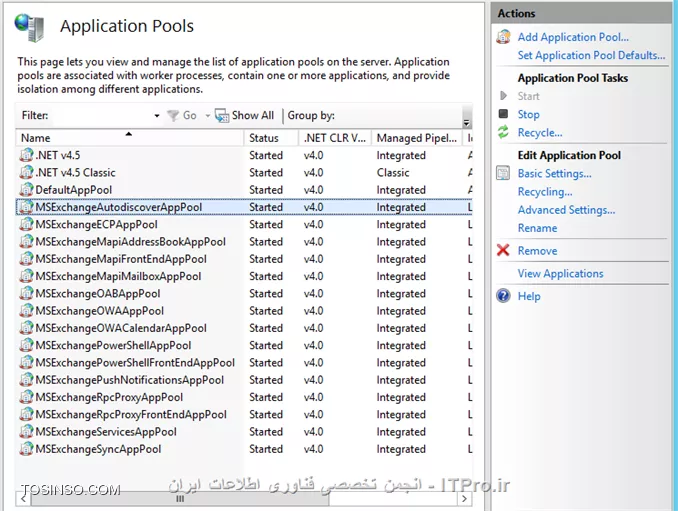The image size is (678, 511).
Task: Click the Add Application Pool icon
Action: coord(503,37)
